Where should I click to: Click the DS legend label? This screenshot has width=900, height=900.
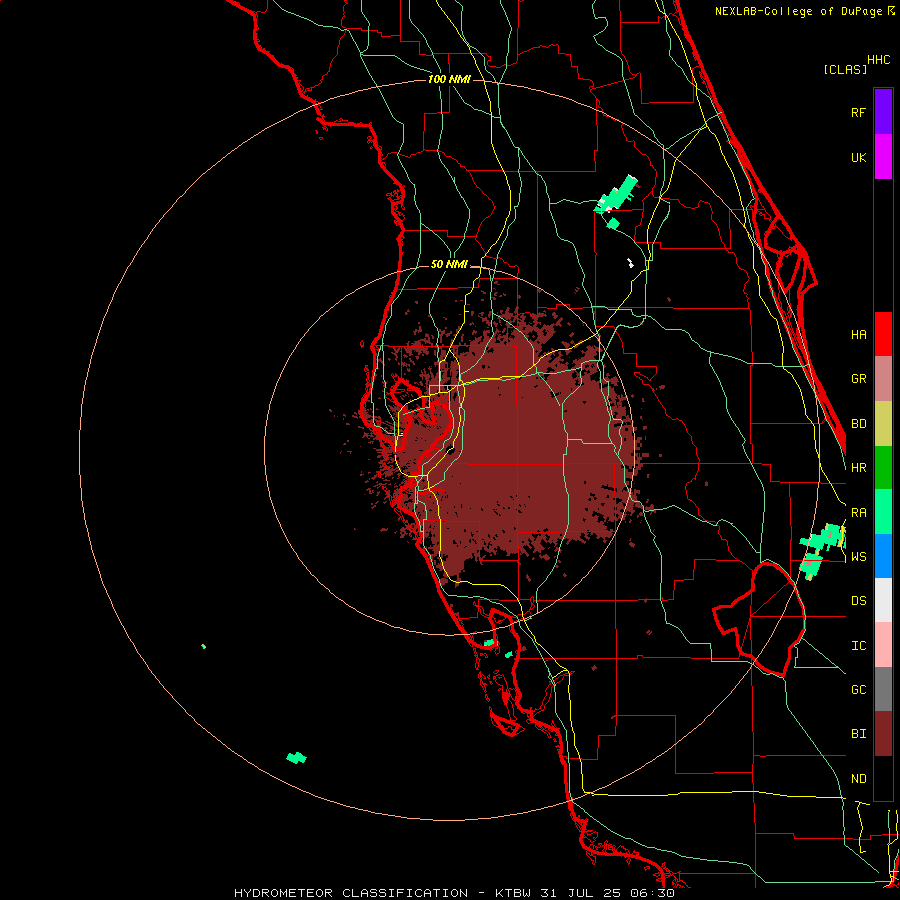click(859, 601)
